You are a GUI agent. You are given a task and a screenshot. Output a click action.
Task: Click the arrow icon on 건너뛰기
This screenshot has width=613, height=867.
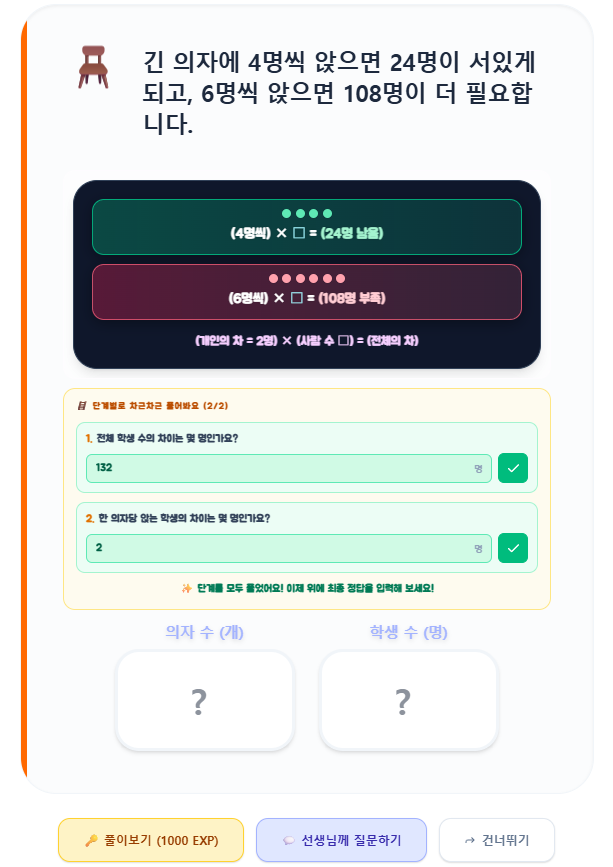pyautogui.click(x=470, y=840)
